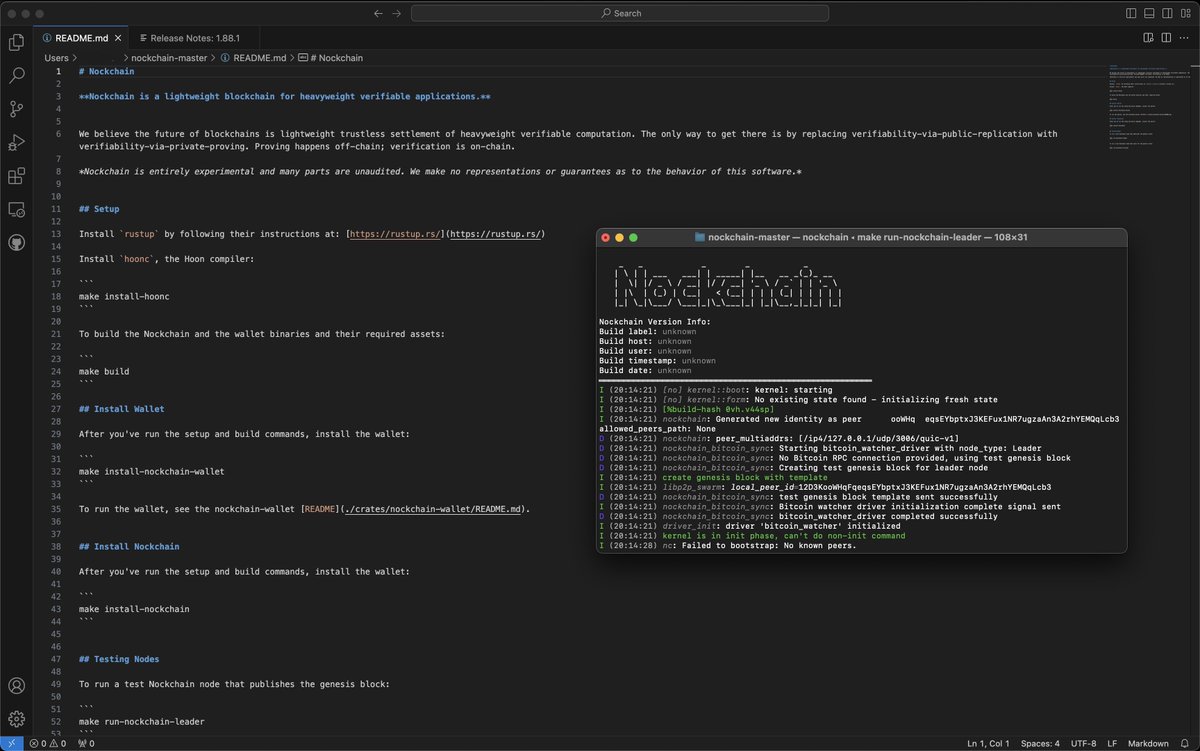This screenshot has width=1200, height=751.
Task: Open errors and warnings count in status bar
Action: 48,743
